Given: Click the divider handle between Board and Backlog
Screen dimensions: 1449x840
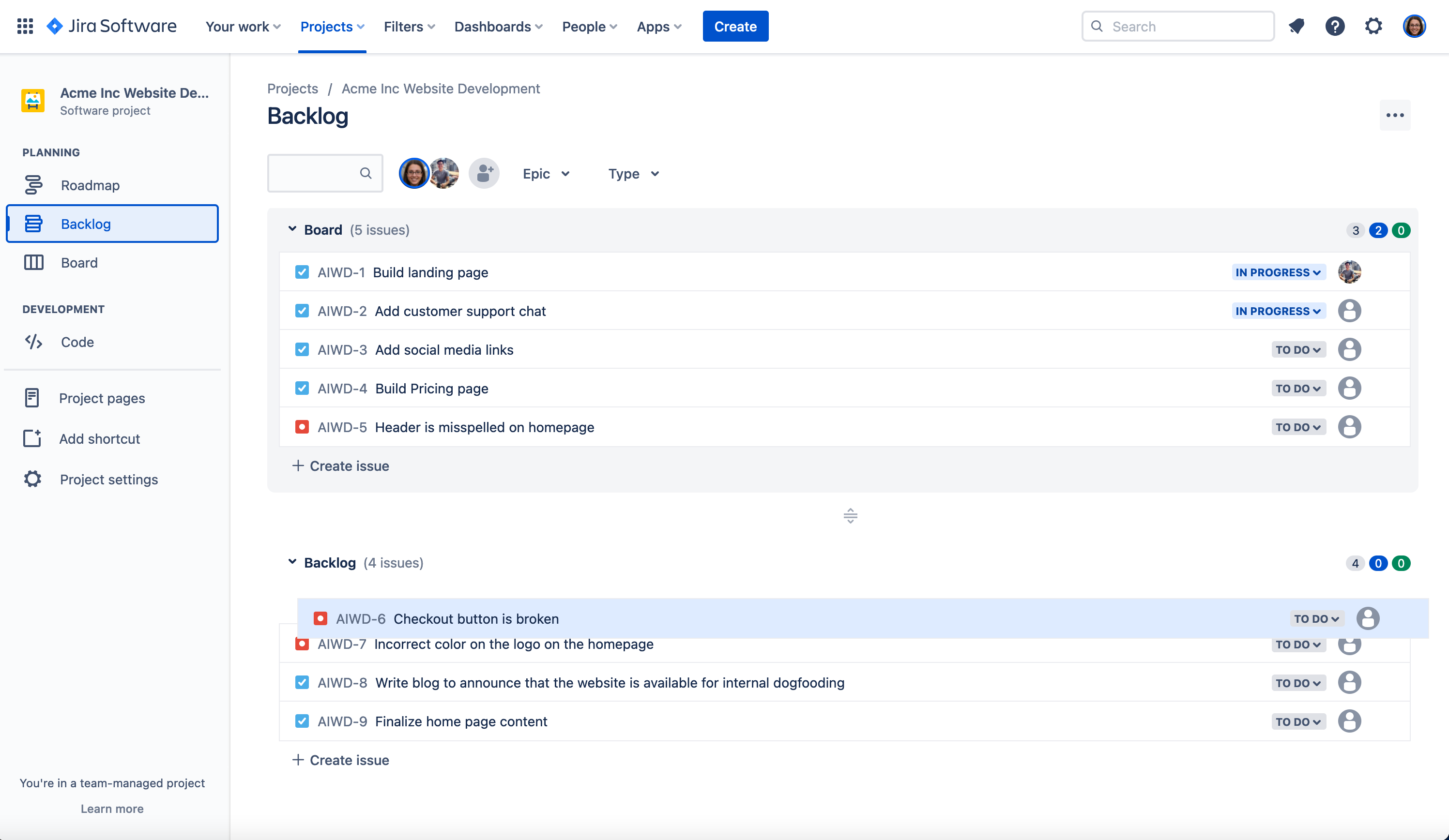Looking at the screenshot, I should coord(851,516).
